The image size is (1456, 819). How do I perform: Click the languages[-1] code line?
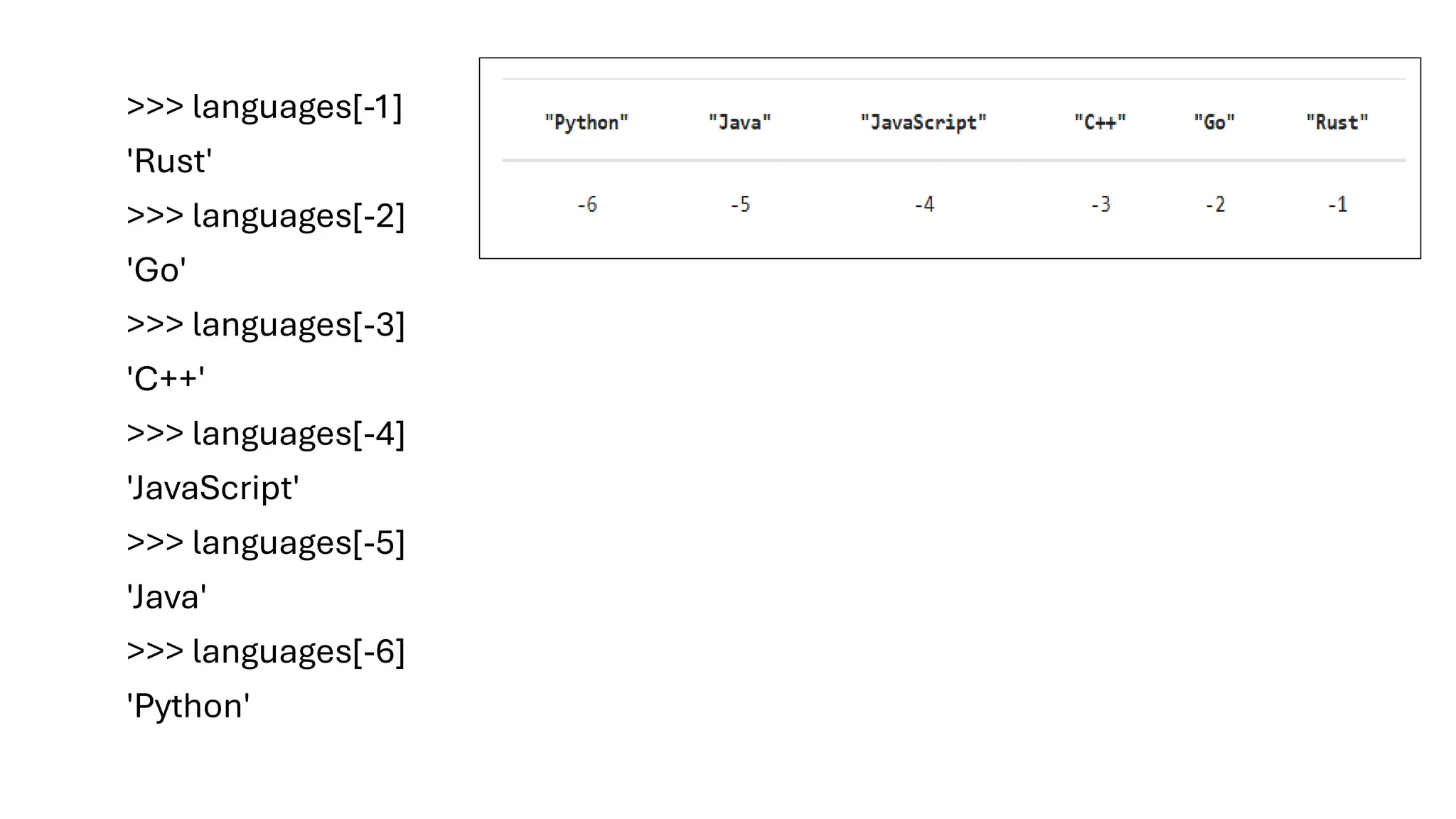(264, 107)
